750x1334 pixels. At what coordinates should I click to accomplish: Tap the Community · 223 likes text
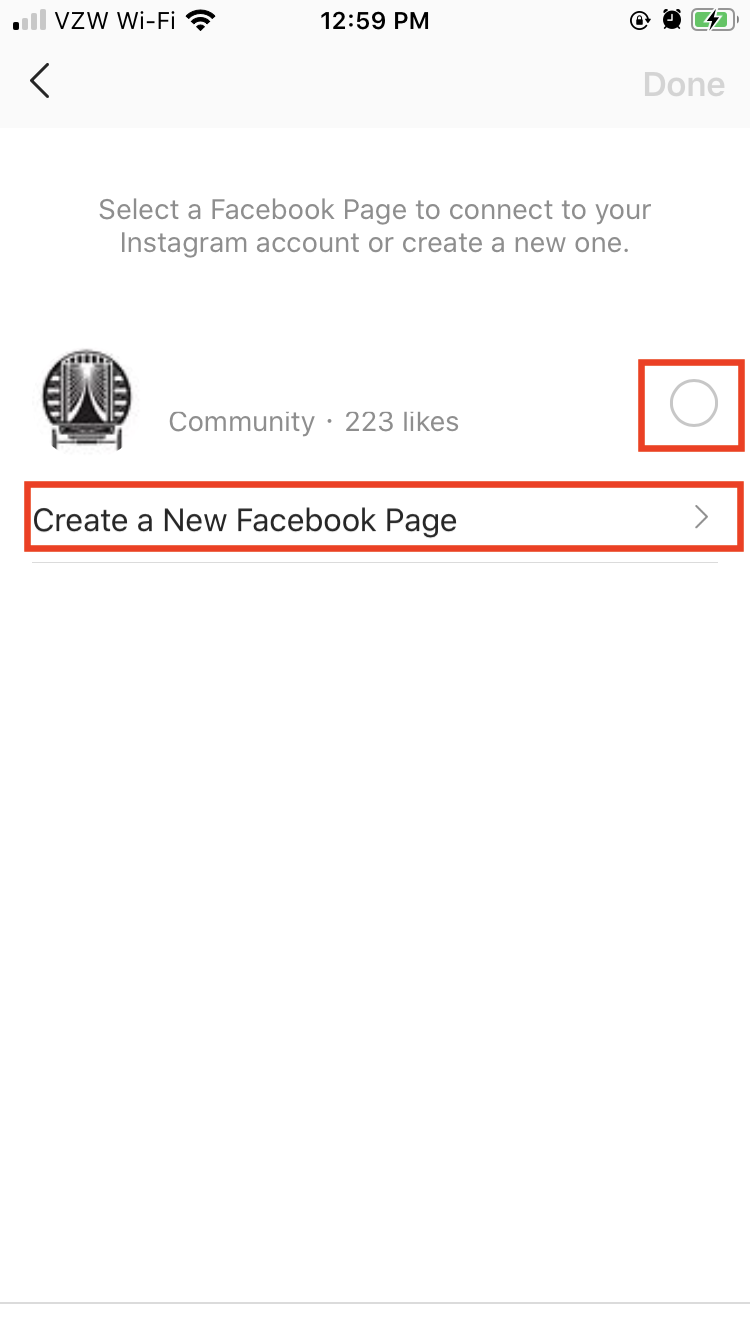(x=313, y=422)
